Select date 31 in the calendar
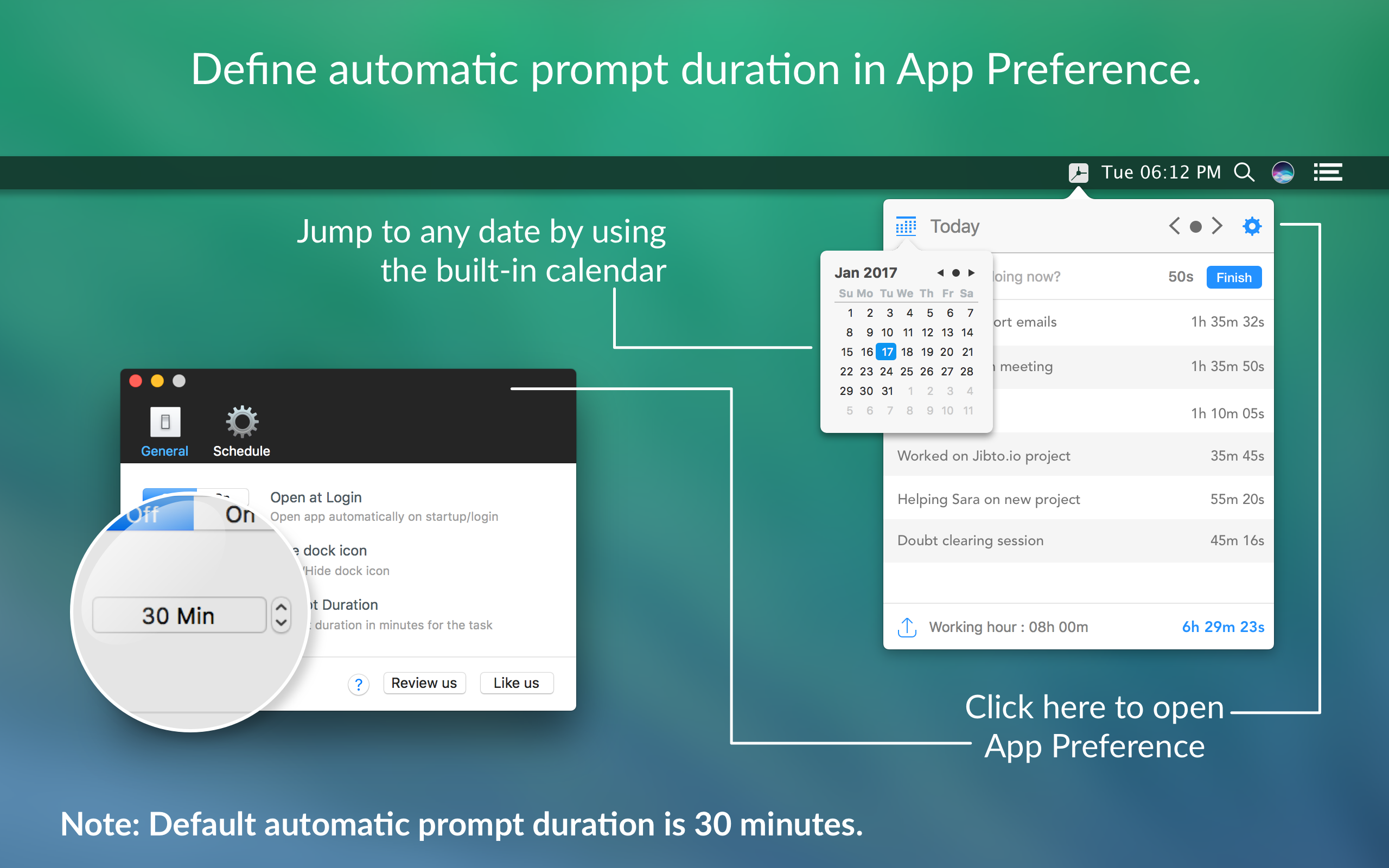Viewport: 1389px width, 868px height. [x=887, y=391]
